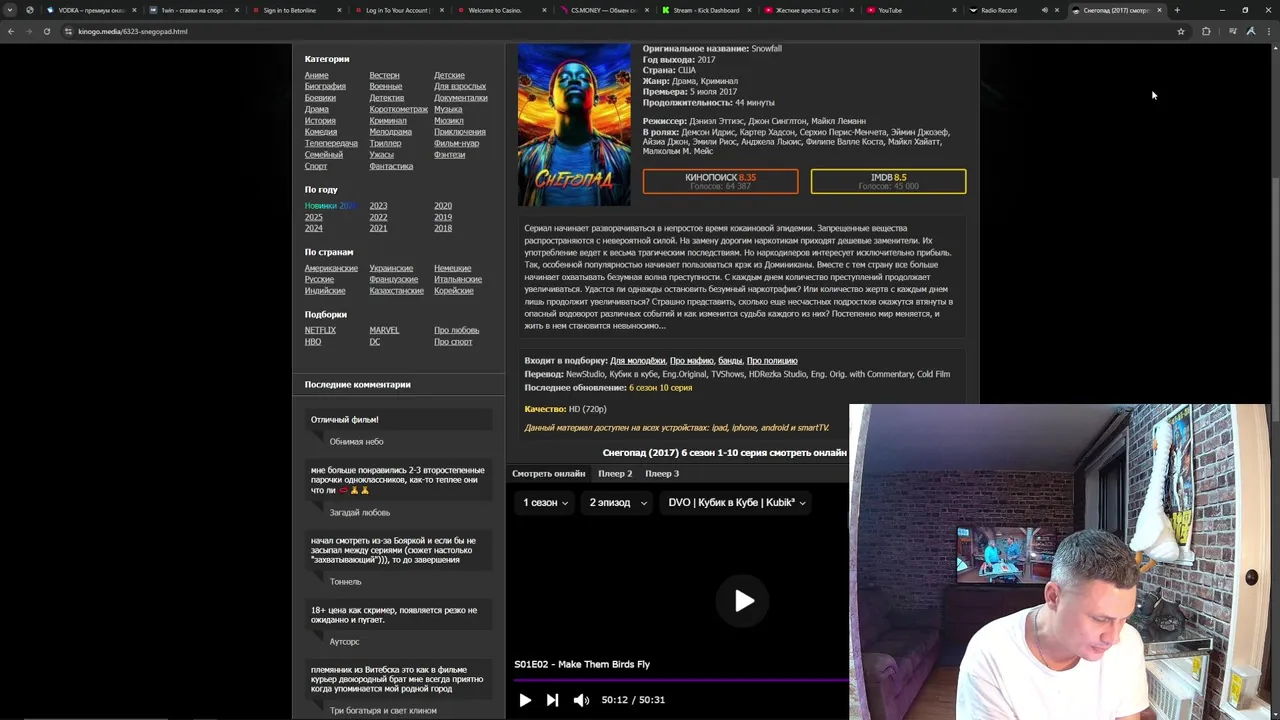Click the browser back arrow

11,31
